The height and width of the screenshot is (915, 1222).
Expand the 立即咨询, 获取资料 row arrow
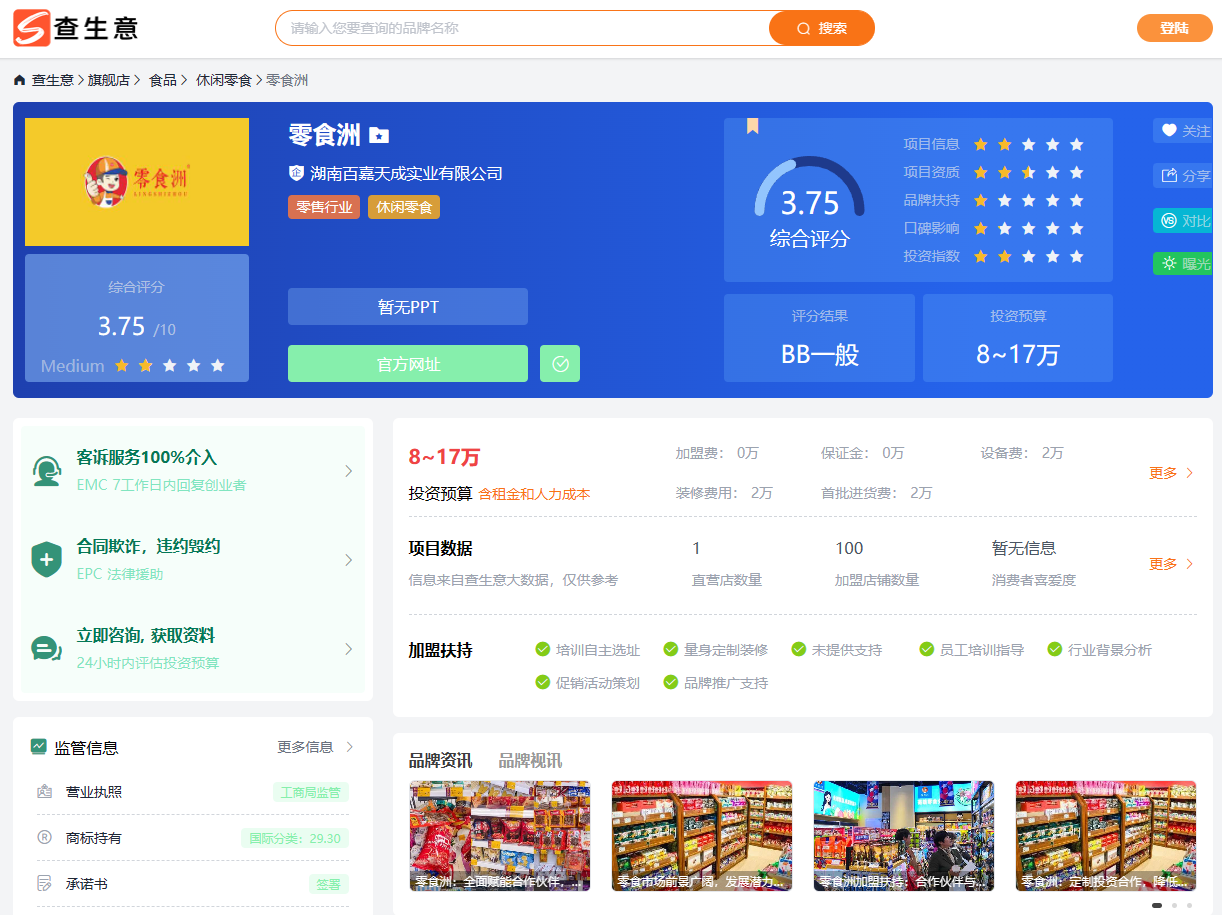(x=348, y=649)
